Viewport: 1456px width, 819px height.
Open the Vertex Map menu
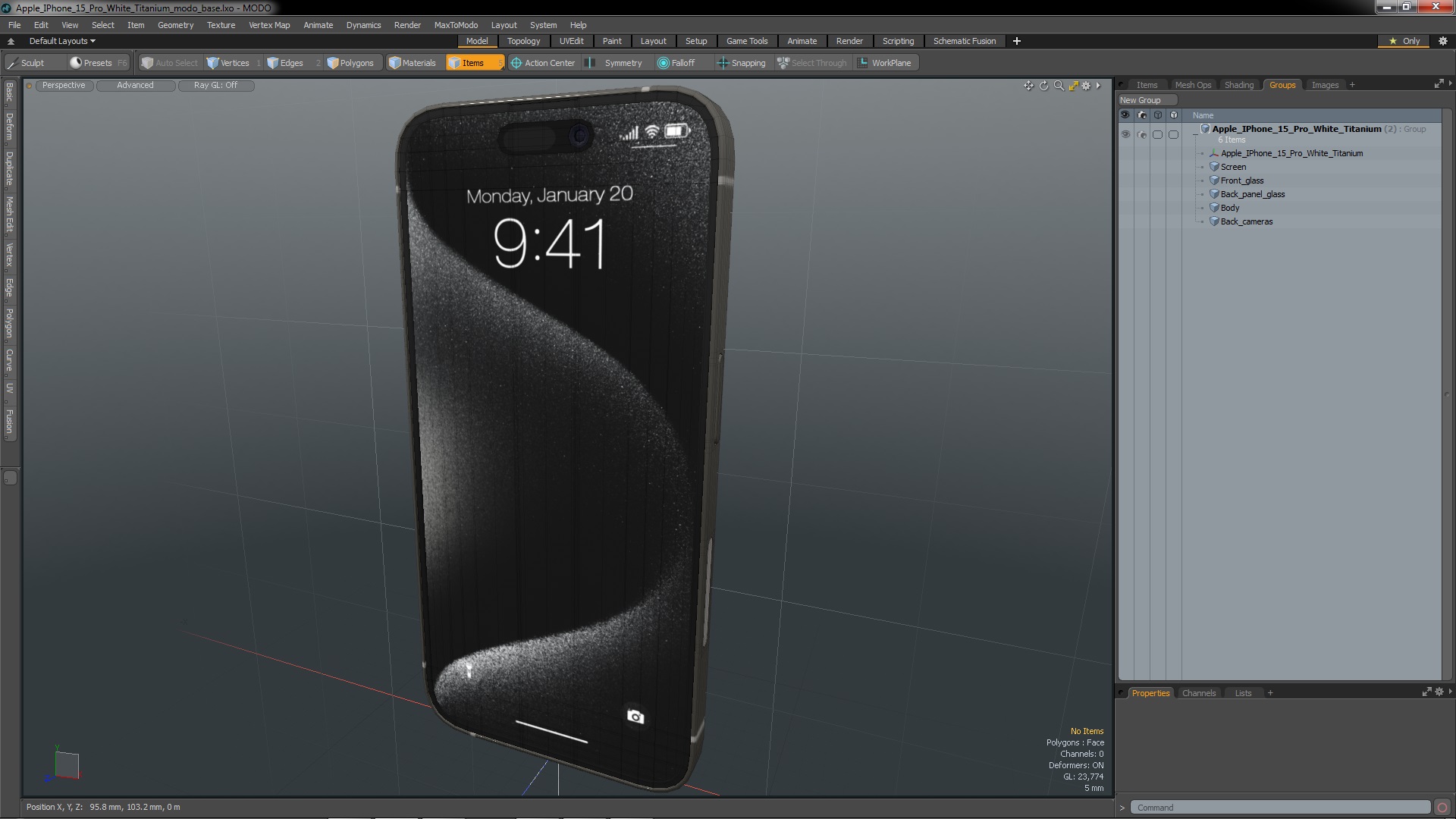click(x=269, y=25)
